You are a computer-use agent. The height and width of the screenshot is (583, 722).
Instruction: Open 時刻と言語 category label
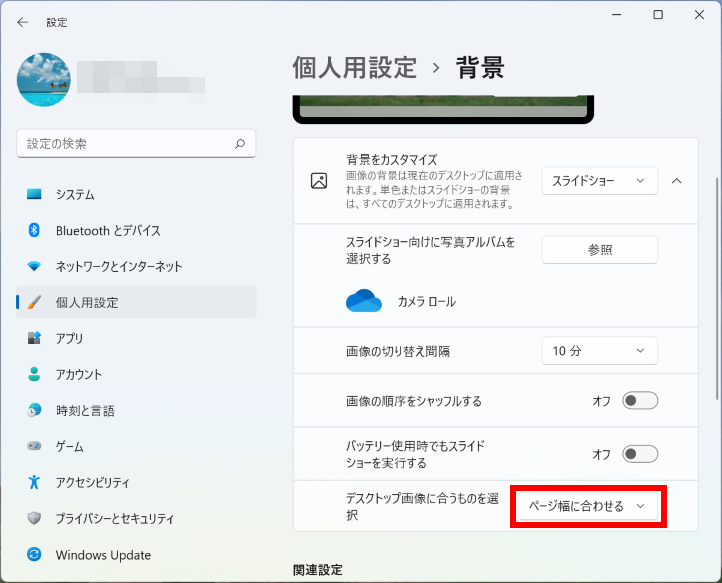point(85,410)
